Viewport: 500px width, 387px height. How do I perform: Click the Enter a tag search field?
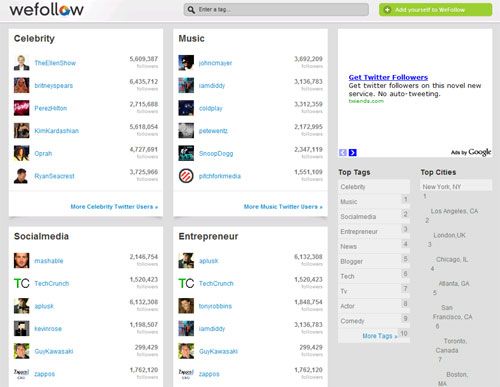[276, 10]
